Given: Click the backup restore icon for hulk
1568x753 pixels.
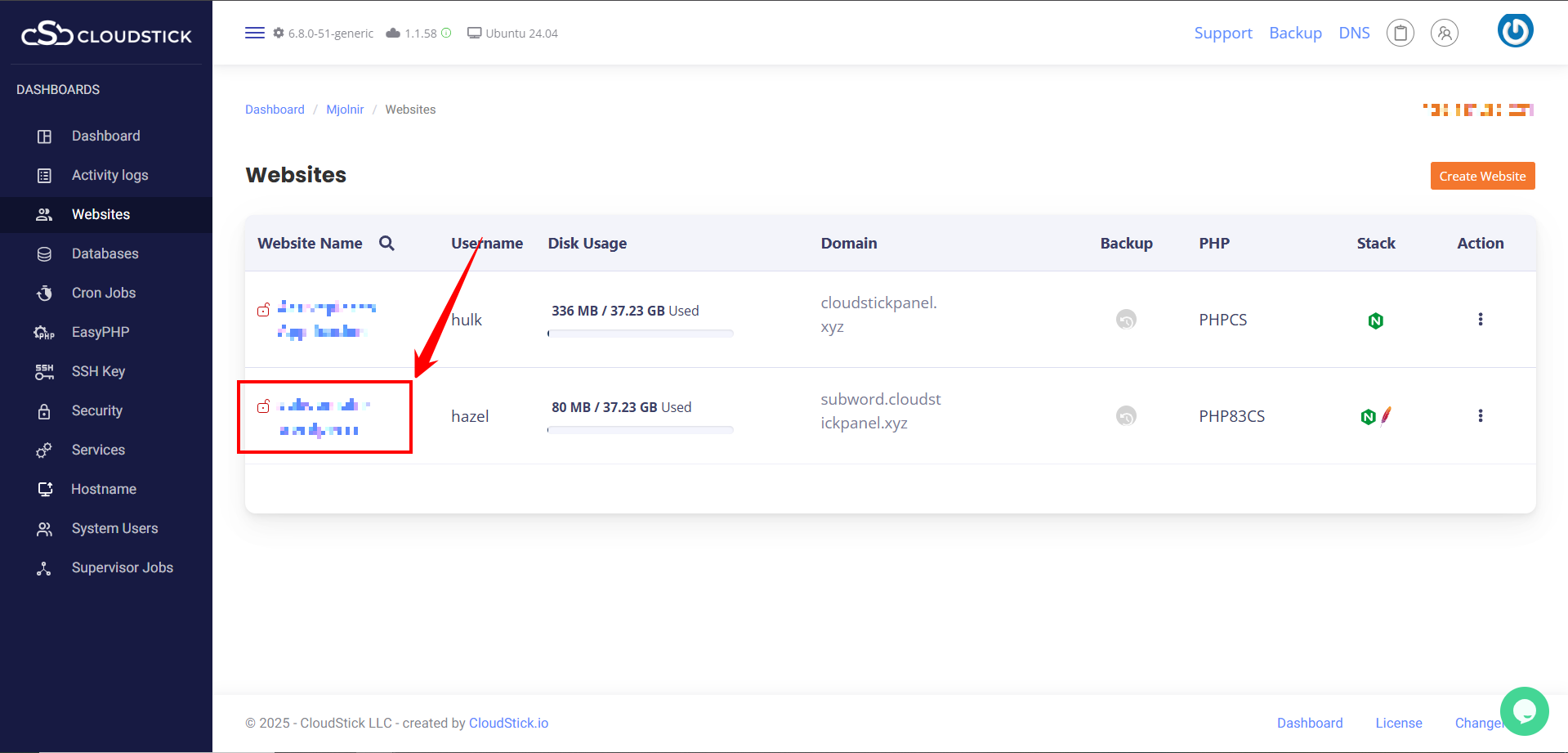Looking at the screenshot, I should click(1126, 320).
